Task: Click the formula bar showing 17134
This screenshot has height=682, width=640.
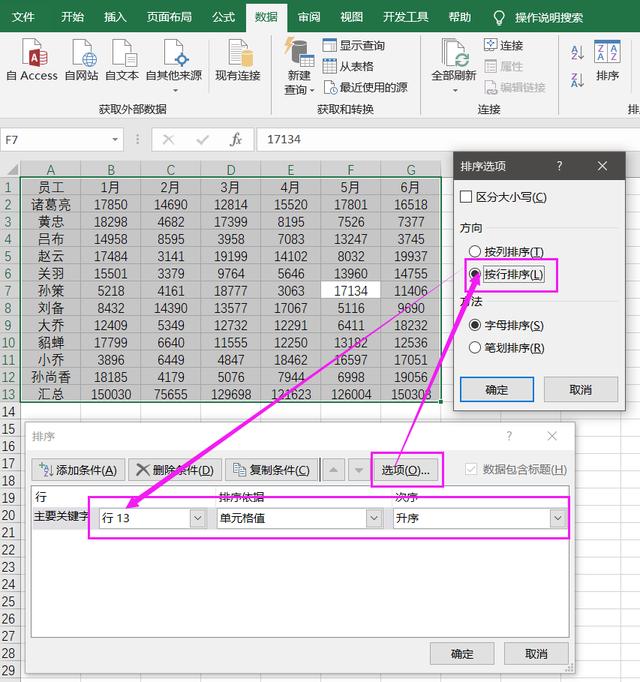Action: point(448,140)
